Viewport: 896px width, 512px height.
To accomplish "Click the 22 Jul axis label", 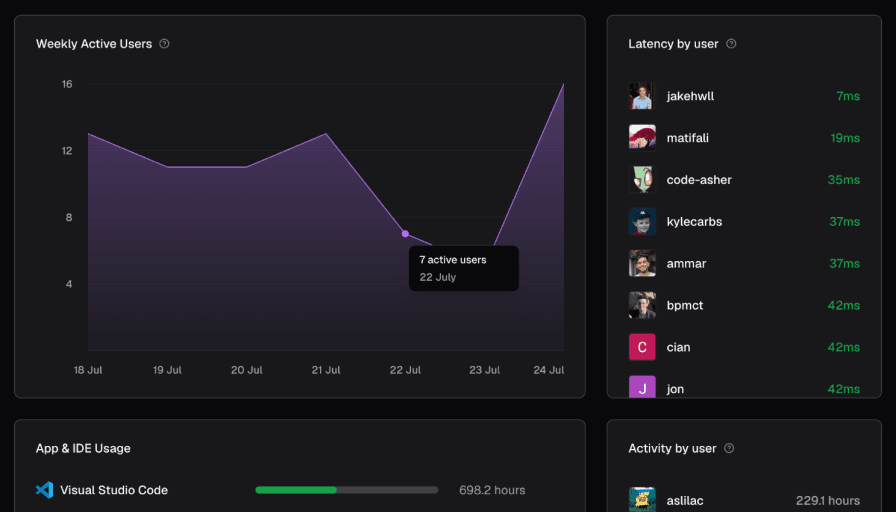I will [405, 370].
